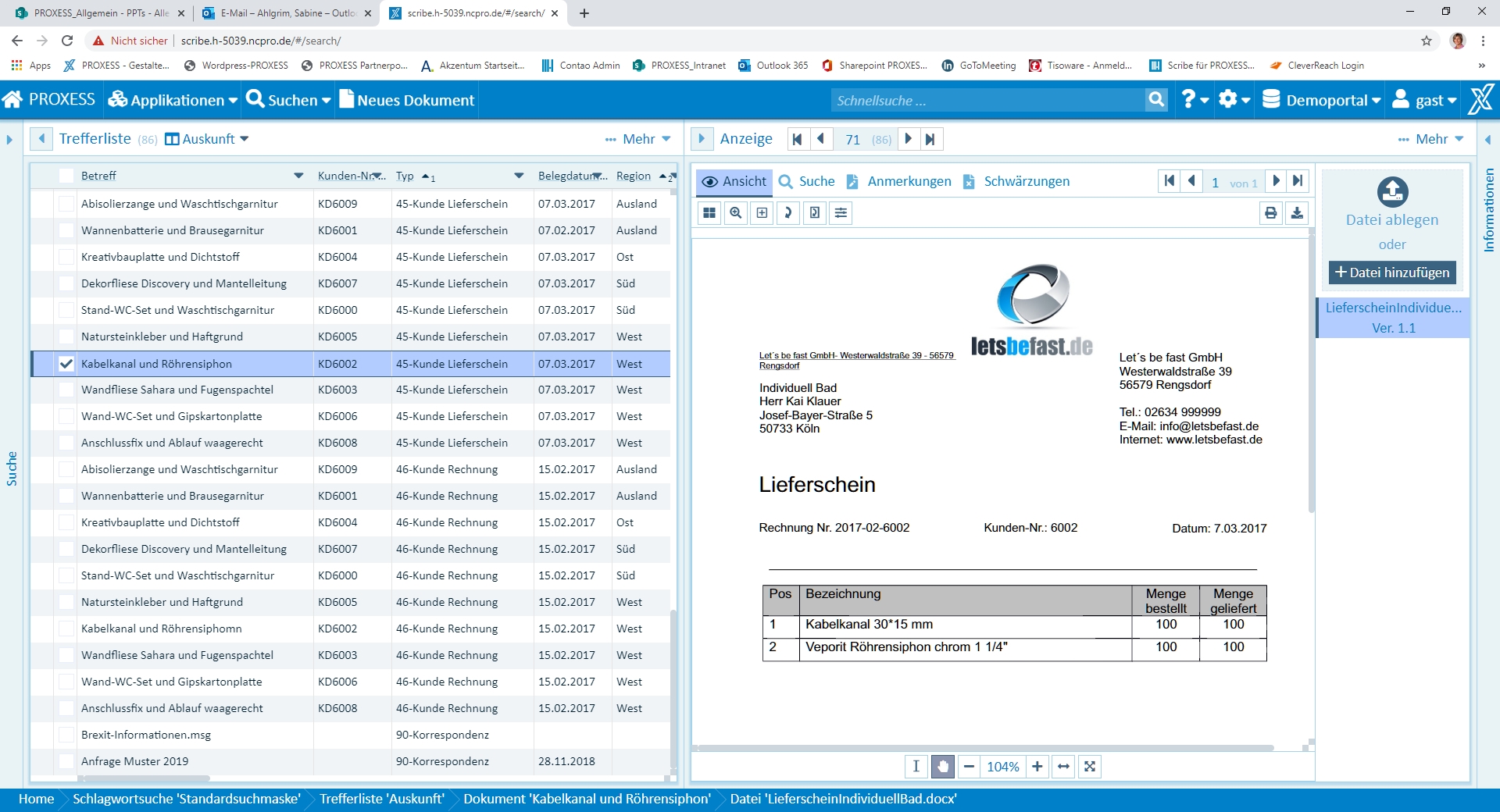Open the Applikationen dropdown

tap(173, 100)
